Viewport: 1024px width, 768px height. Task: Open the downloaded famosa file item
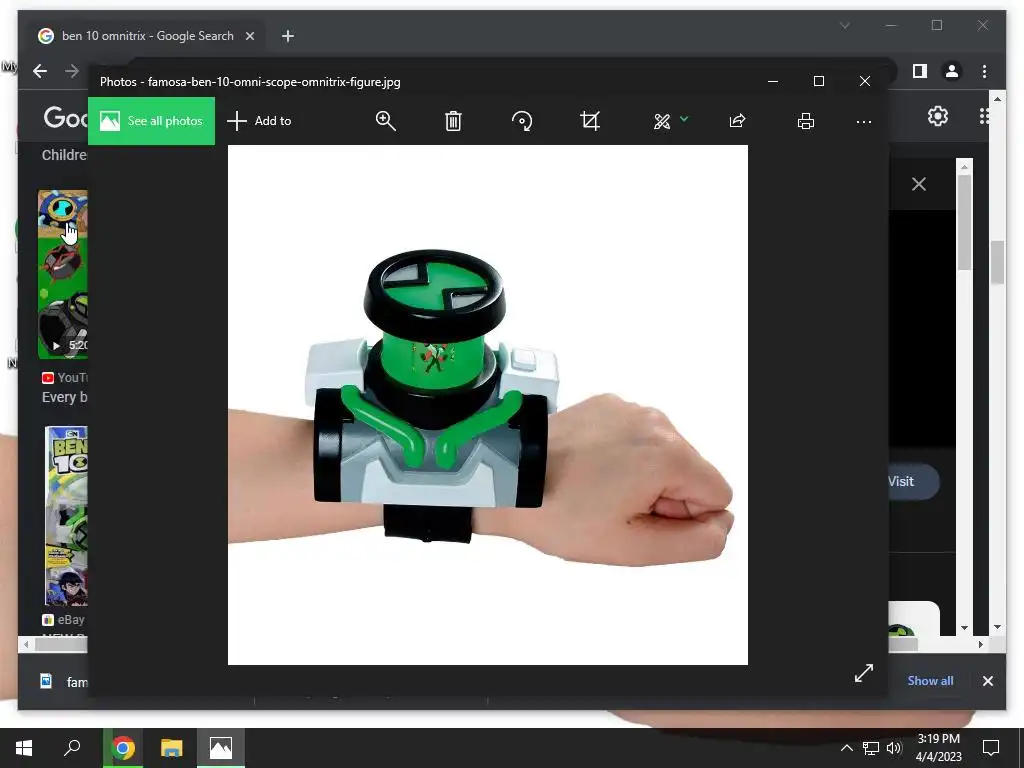[62, 682]
